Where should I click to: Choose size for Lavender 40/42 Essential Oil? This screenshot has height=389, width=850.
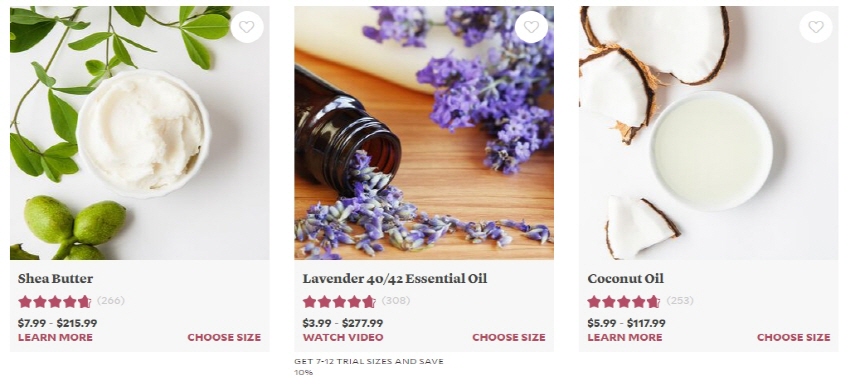point(508,337)
